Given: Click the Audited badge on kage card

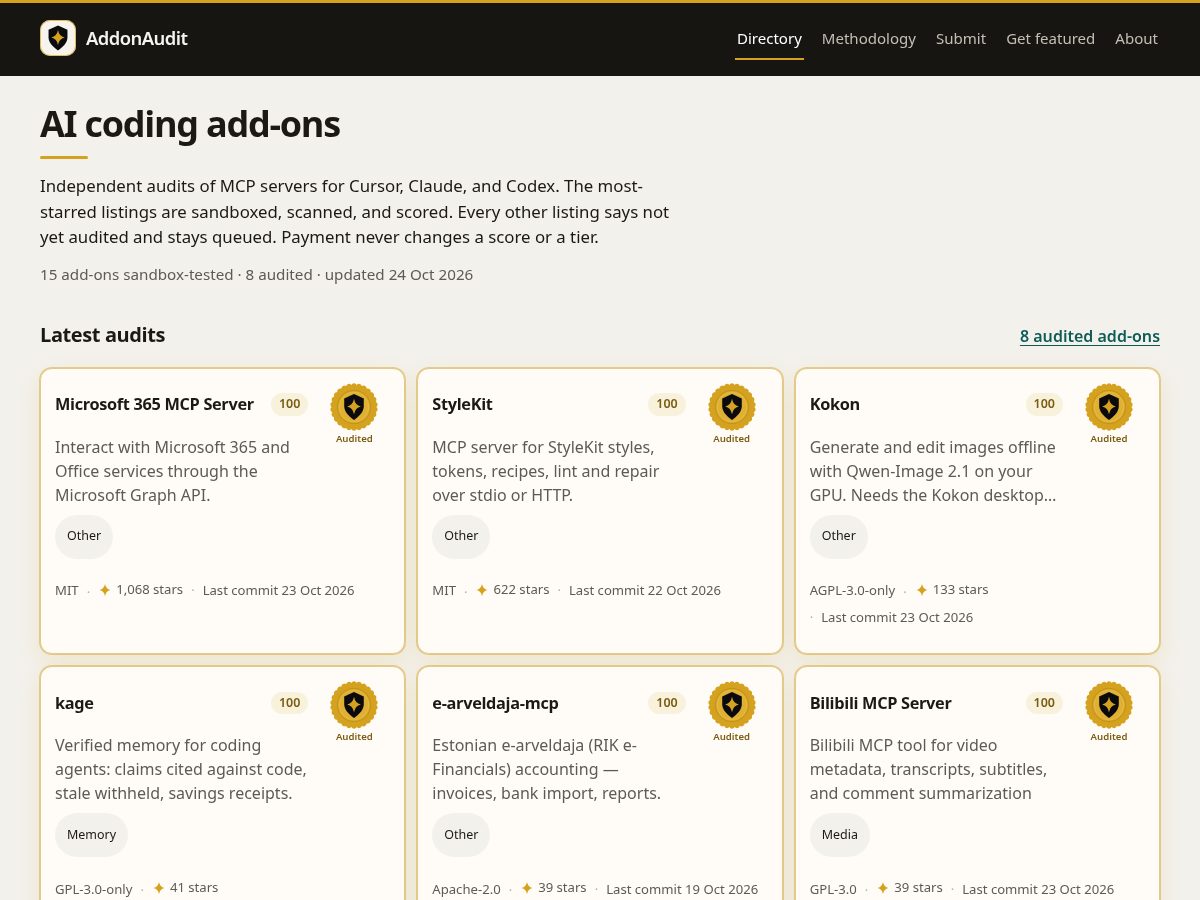Looking at the screenshot, I should [x=354, y=712].
